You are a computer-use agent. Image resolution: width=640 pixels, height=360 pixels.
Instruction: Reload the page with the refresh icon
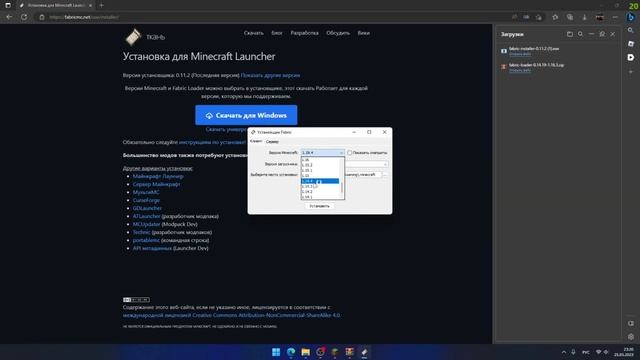(24, 17)
